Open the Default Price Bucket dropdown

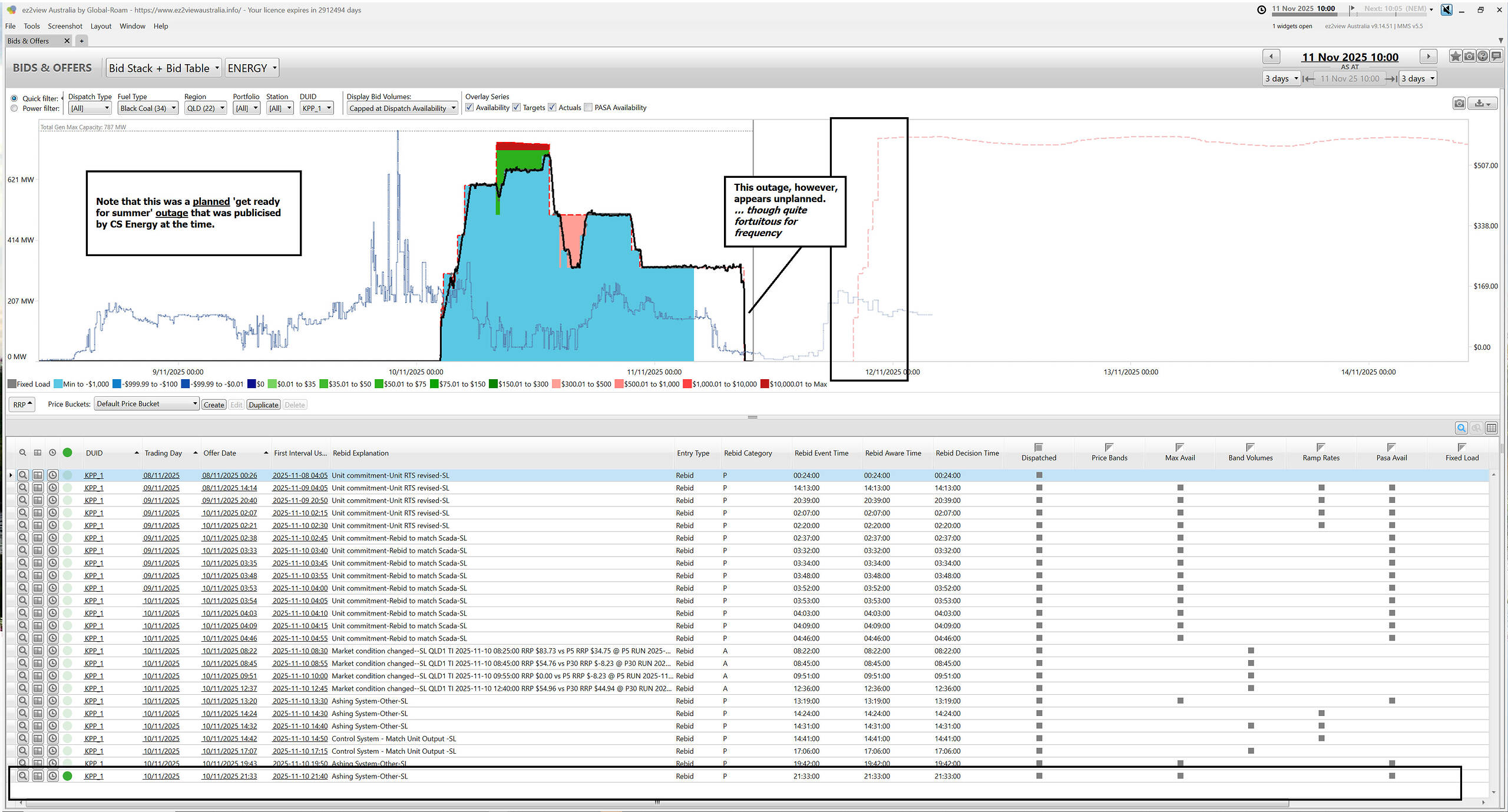coord(147,404)
